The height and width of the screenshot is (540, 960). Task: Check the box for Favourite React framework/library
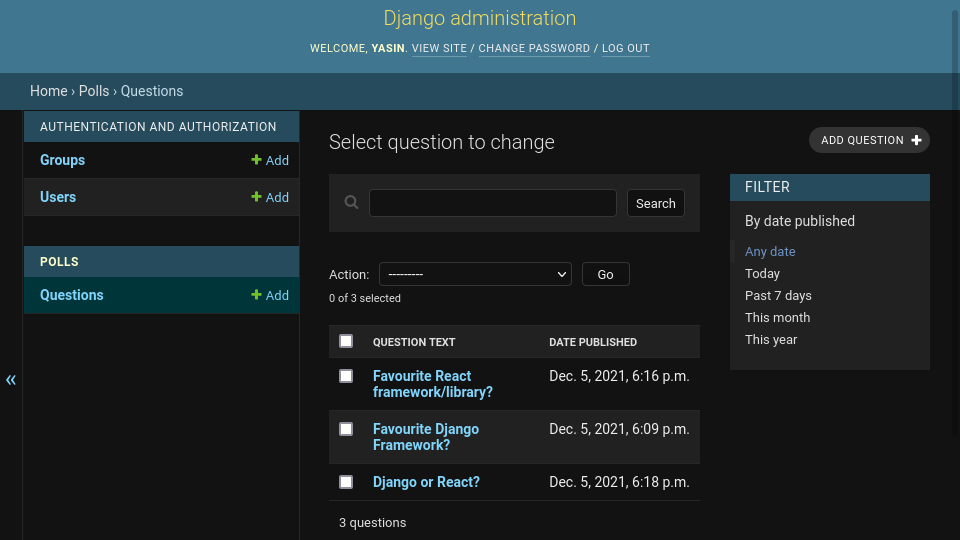[x=346, y=376]
